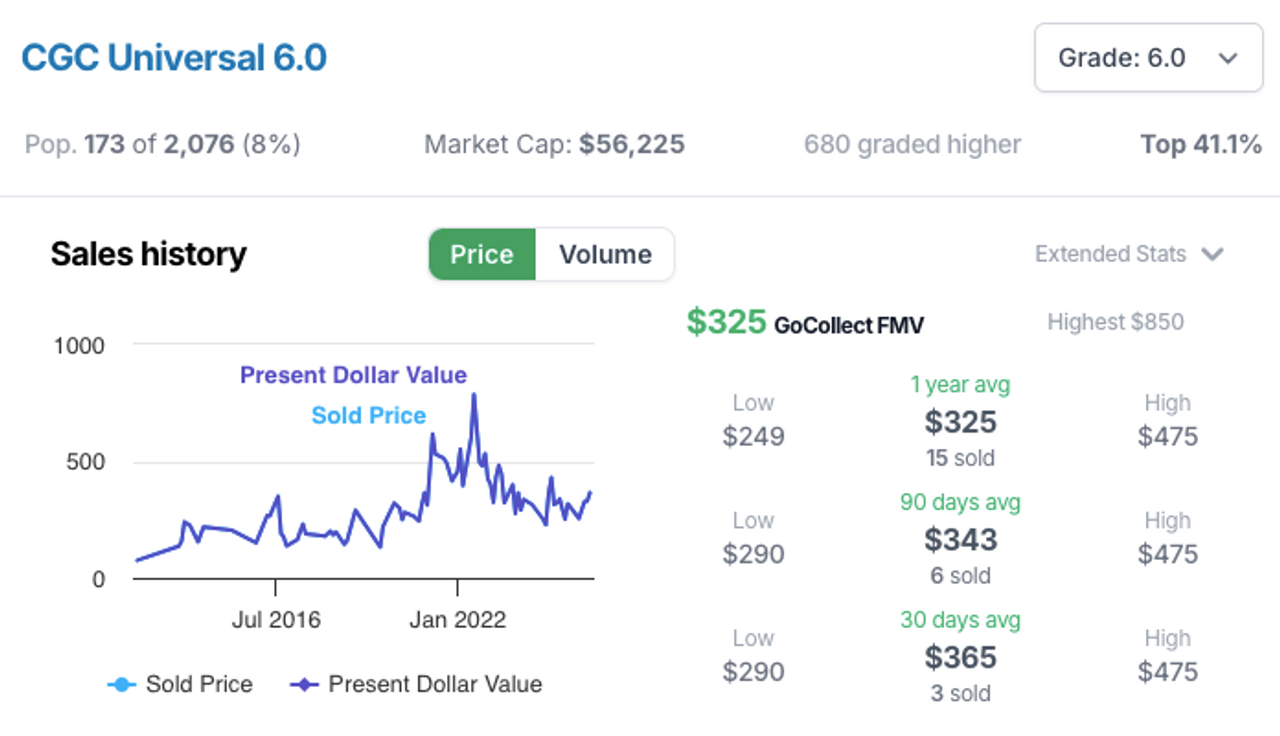Image resolution: width=1280 pixels, height=736 pixels.
Task: Click the Jan 2022 axis tick label
Action: 457,620
